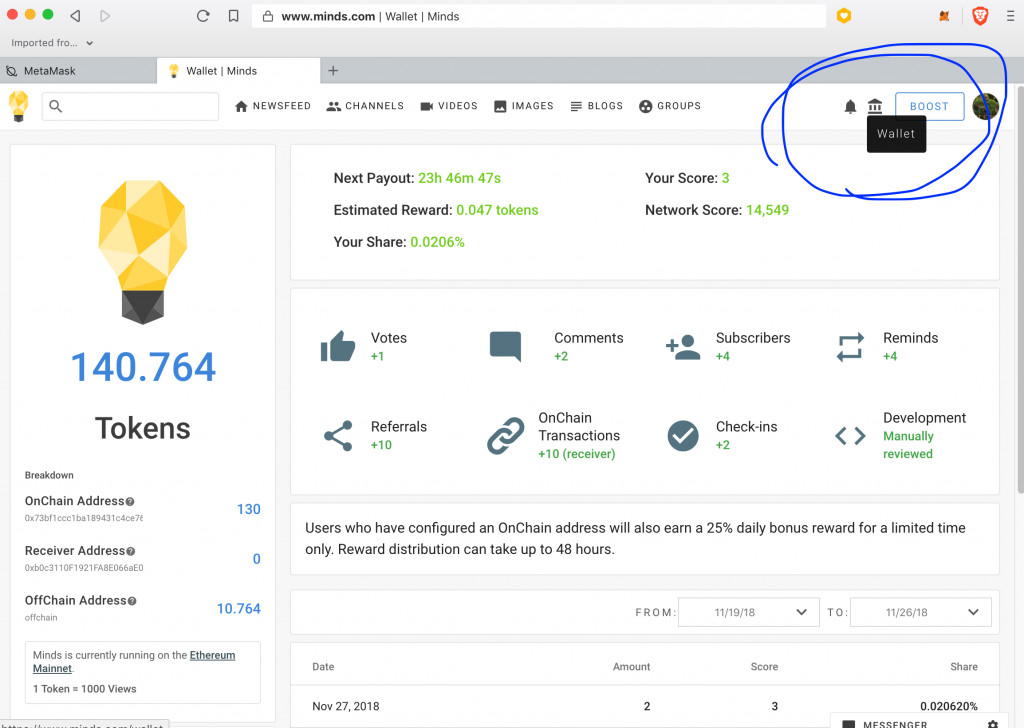
Task: Click the page vertical scrollbar
Action: click(1019, 287)
